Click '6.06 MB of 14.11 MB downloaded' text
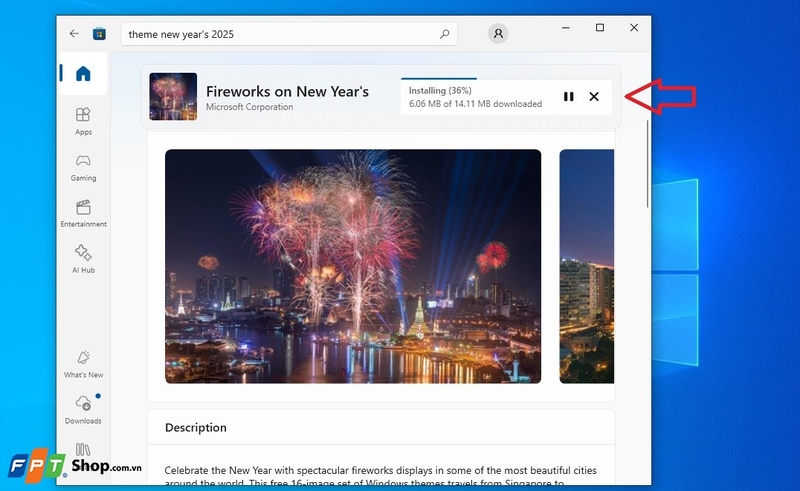The height and width of the screenshot is (491, 800). (475, 104)
